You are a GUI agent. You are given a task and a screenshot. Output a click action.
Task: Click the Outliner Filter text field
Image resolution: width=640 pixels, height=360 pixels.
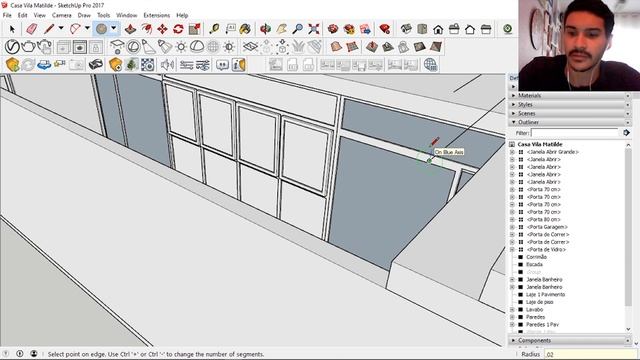[575, 133]
